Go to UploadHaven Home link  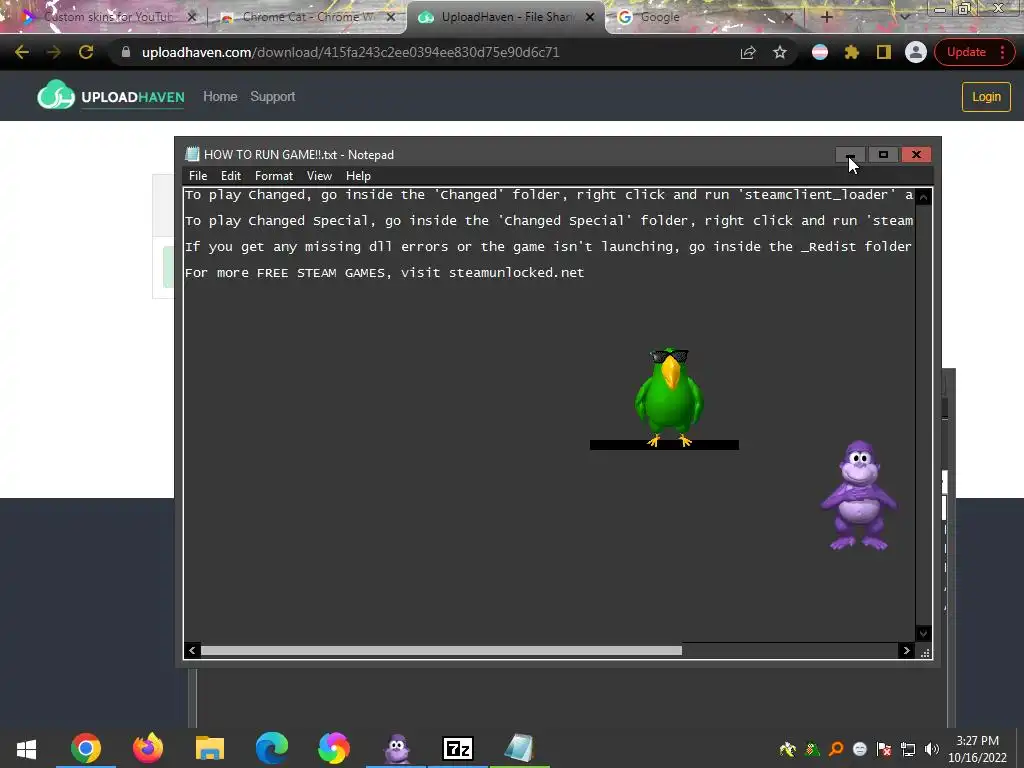pyautogui.click(x=220, y=97)
